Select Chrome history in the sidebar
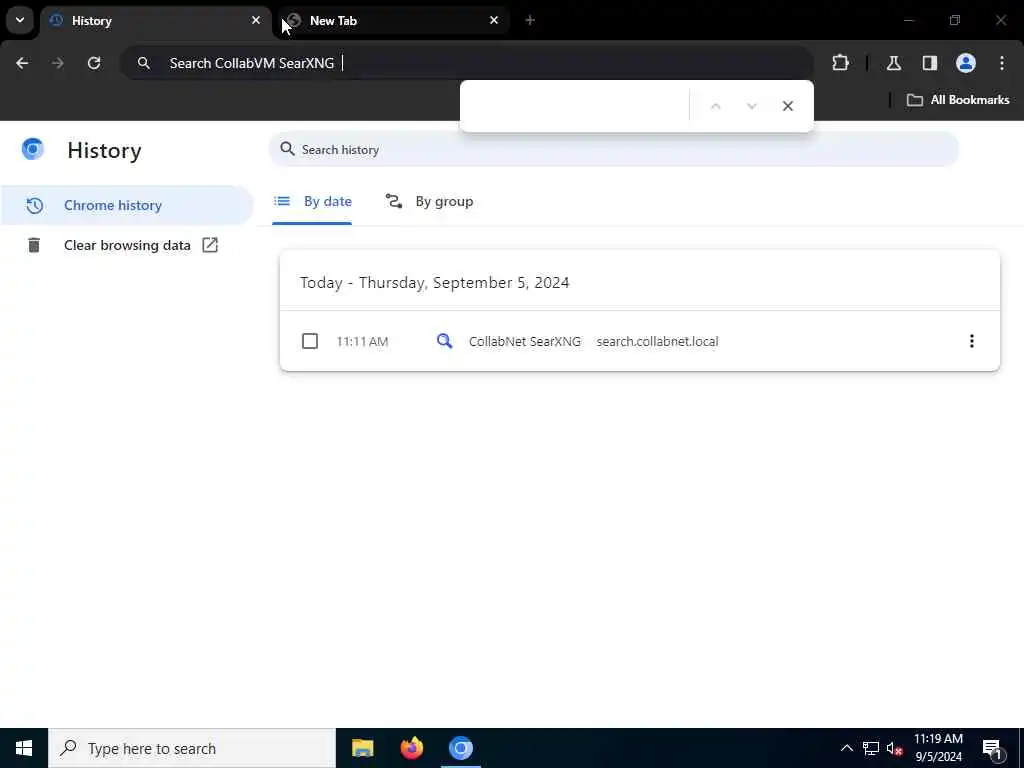This screenshot has height=768, width=1024. 127,205
